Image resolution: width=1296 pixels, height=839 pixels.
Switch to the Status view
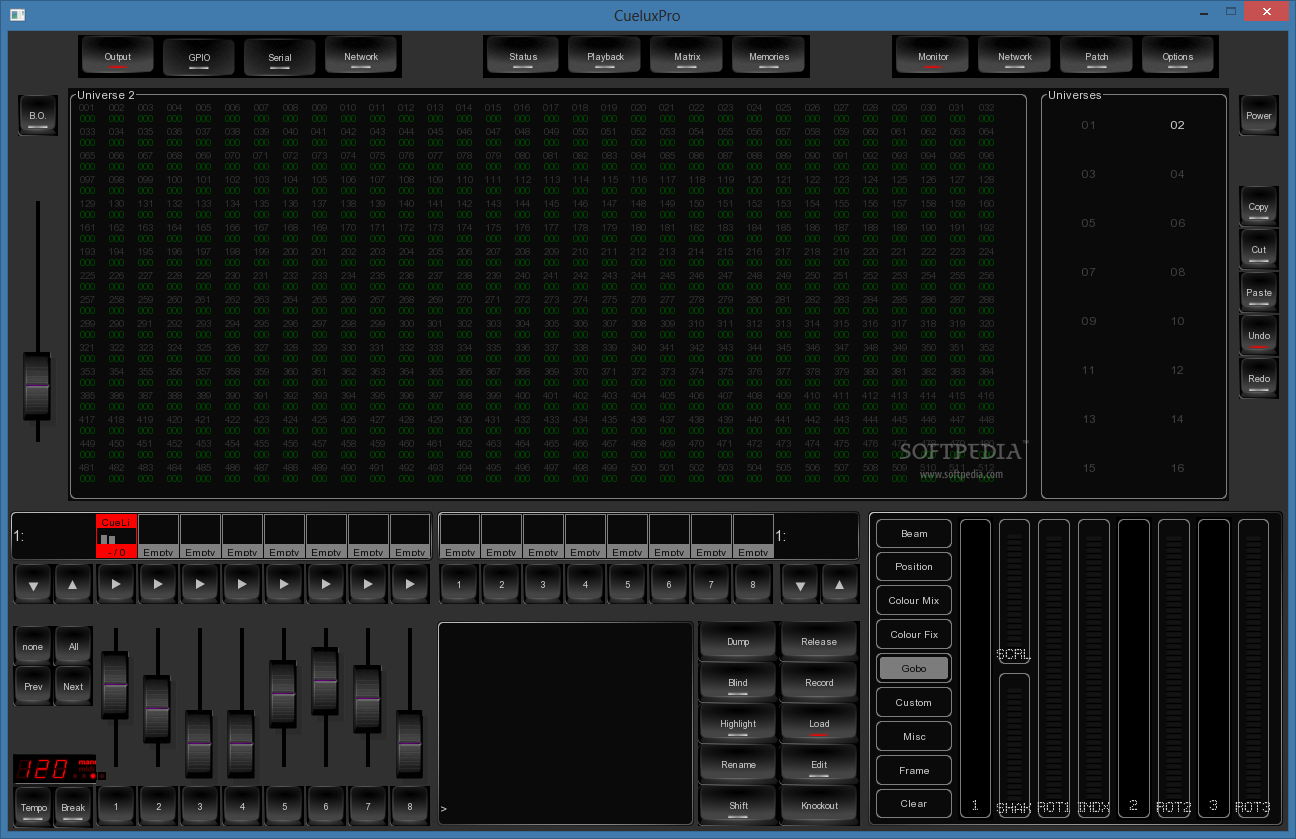click(x=523, y=57)
